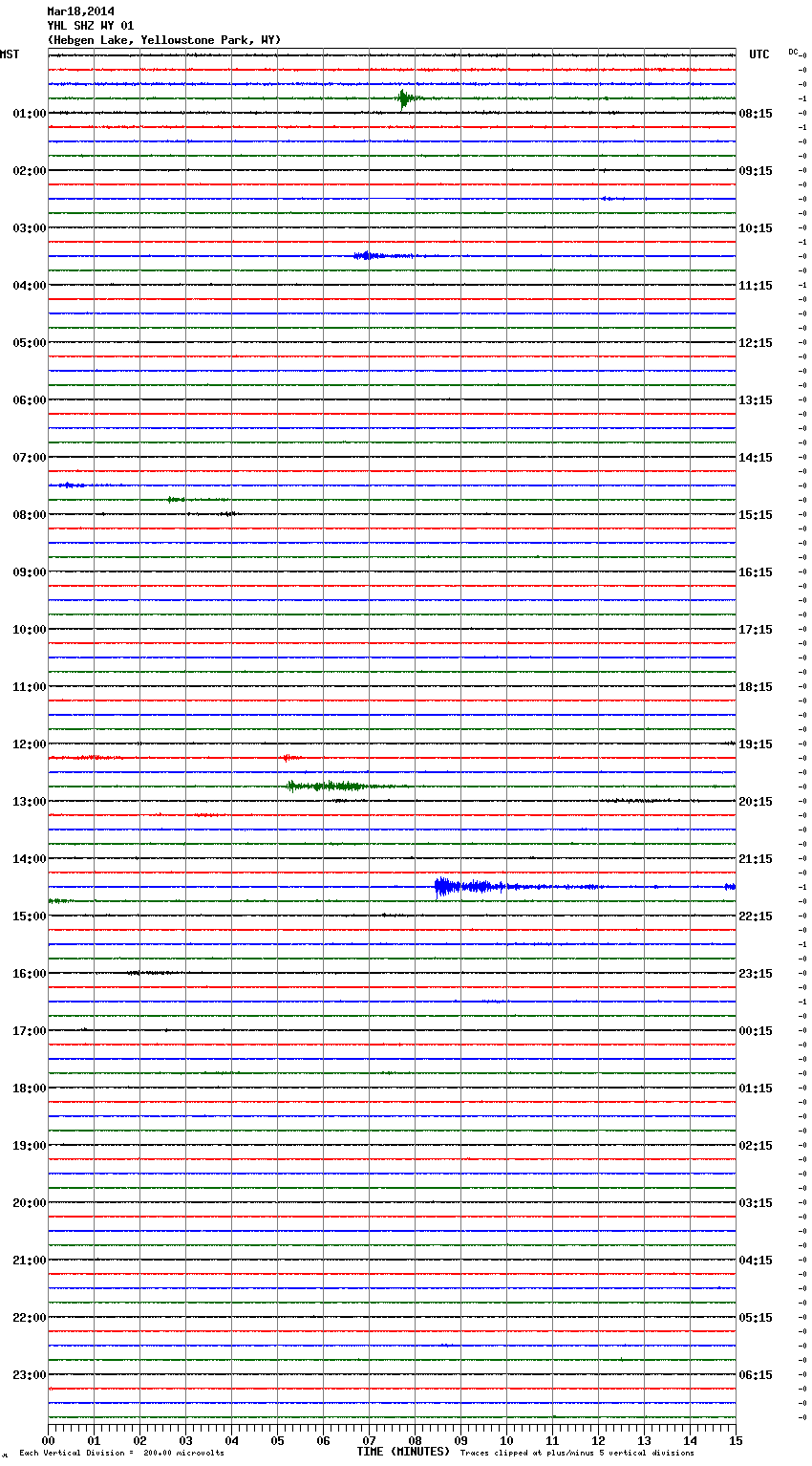Click the "20:00" MST hour label

(30, 1203)
